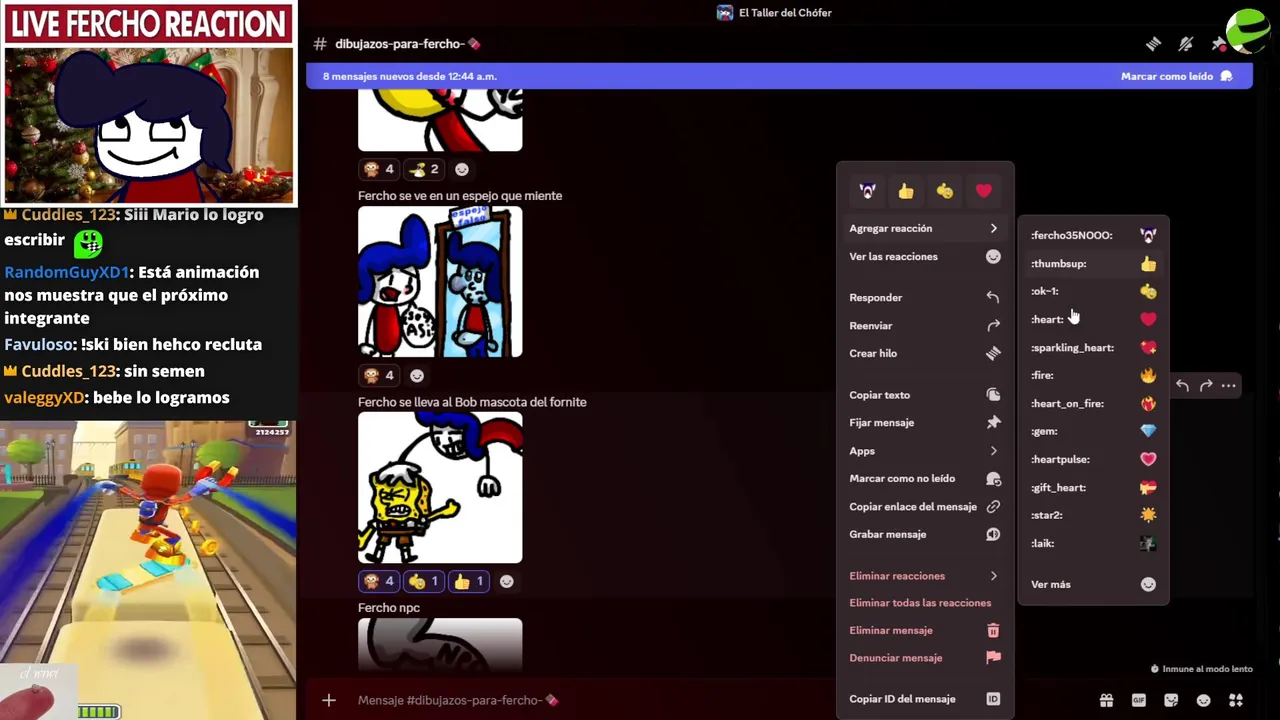Click the plus attach button in message bar
1280x720 pixels.
[x=329, y=700]
